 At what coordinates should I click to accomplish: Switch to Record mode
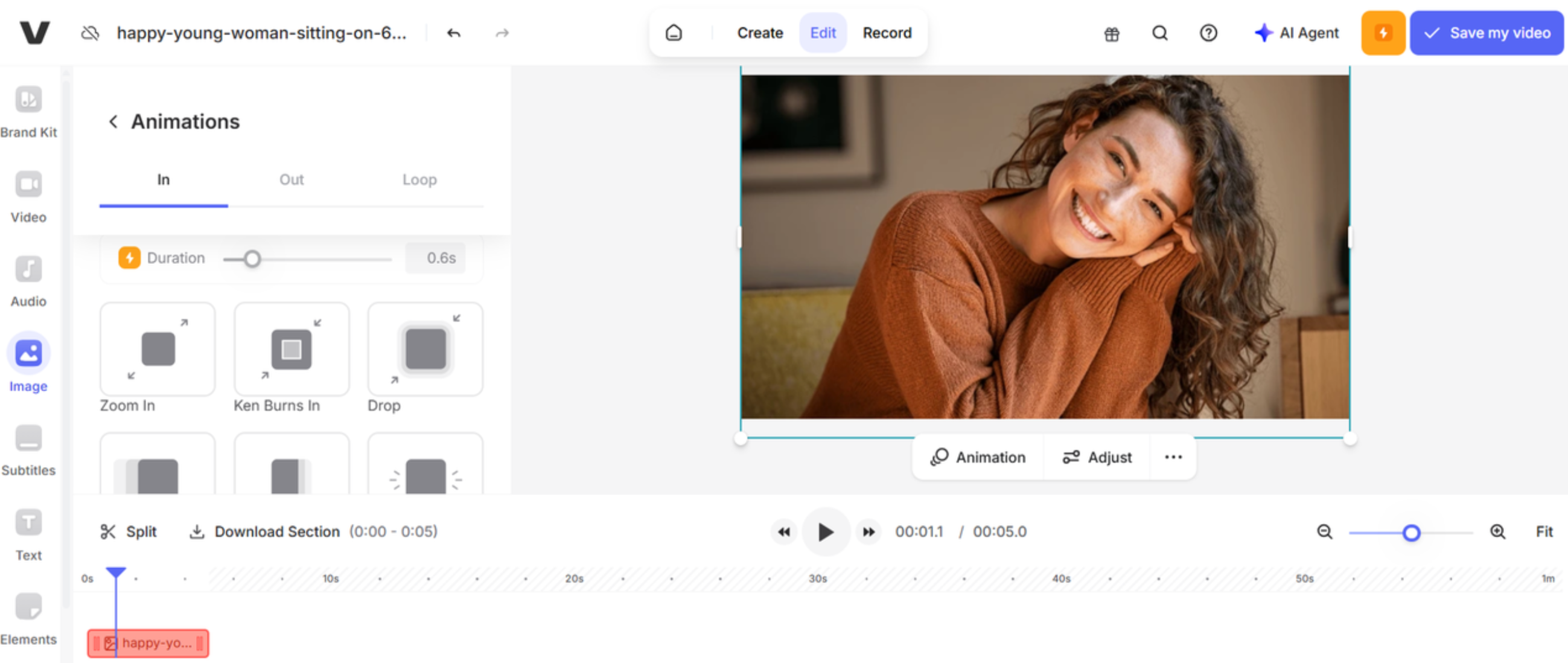[886, 33]
